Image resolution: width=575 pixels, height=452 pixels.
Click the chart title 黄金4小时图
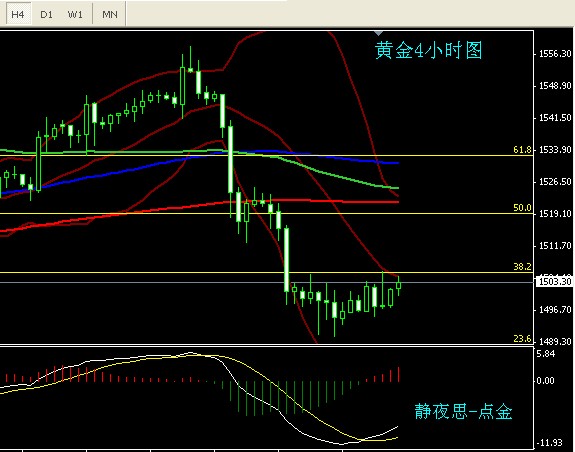[x=428, y=50]
